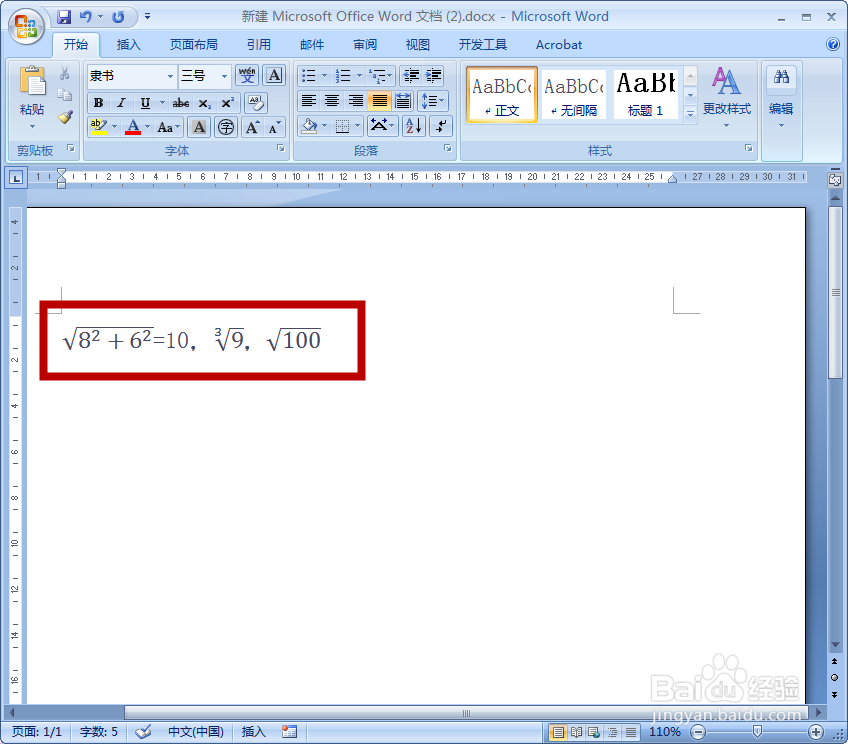Redo the last action

point(118,17)
